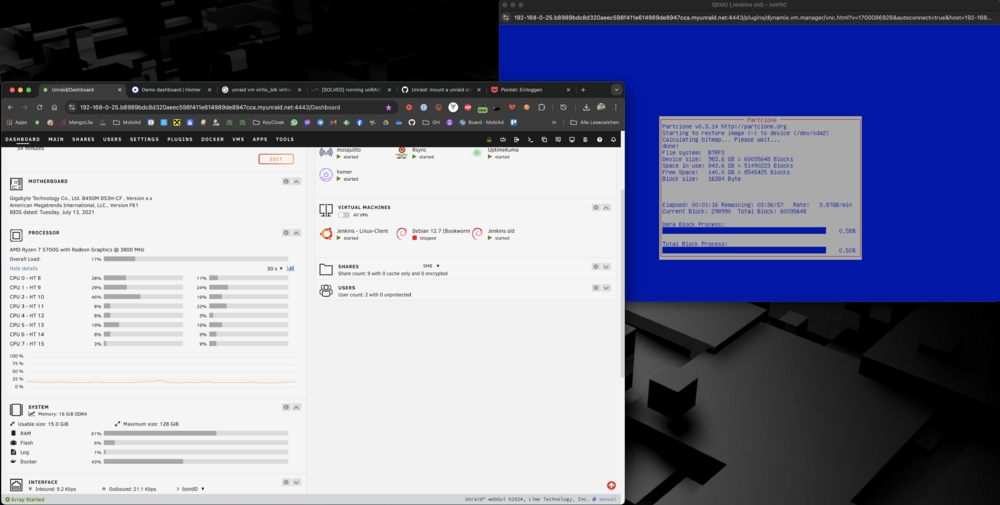The image size is (1000, 505).
Task: Expand the Users section chevron
Action: click(x=607, y=288)
